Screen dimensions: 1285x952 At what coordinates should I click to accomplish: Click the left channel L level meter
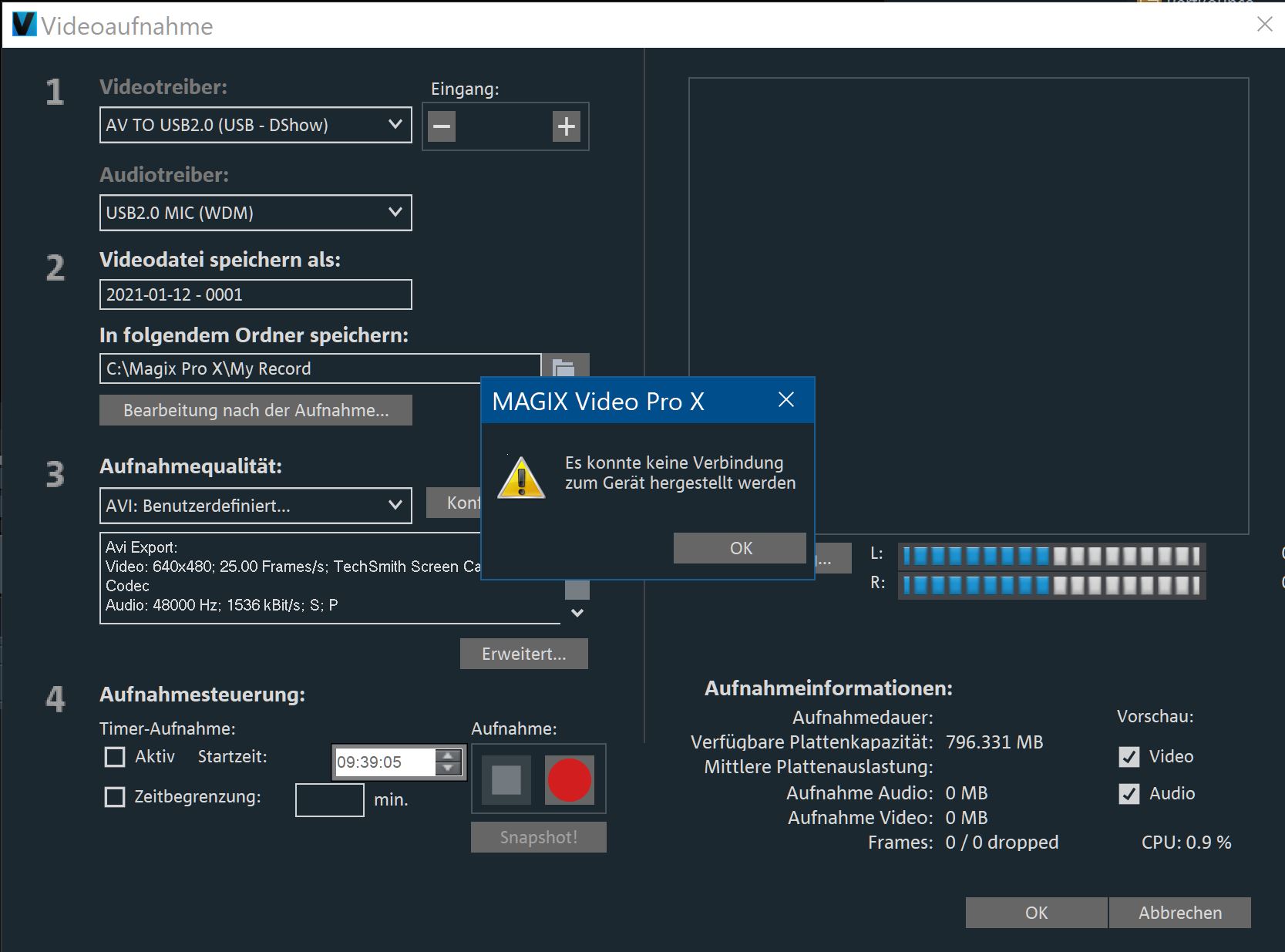pos(1051,556)
